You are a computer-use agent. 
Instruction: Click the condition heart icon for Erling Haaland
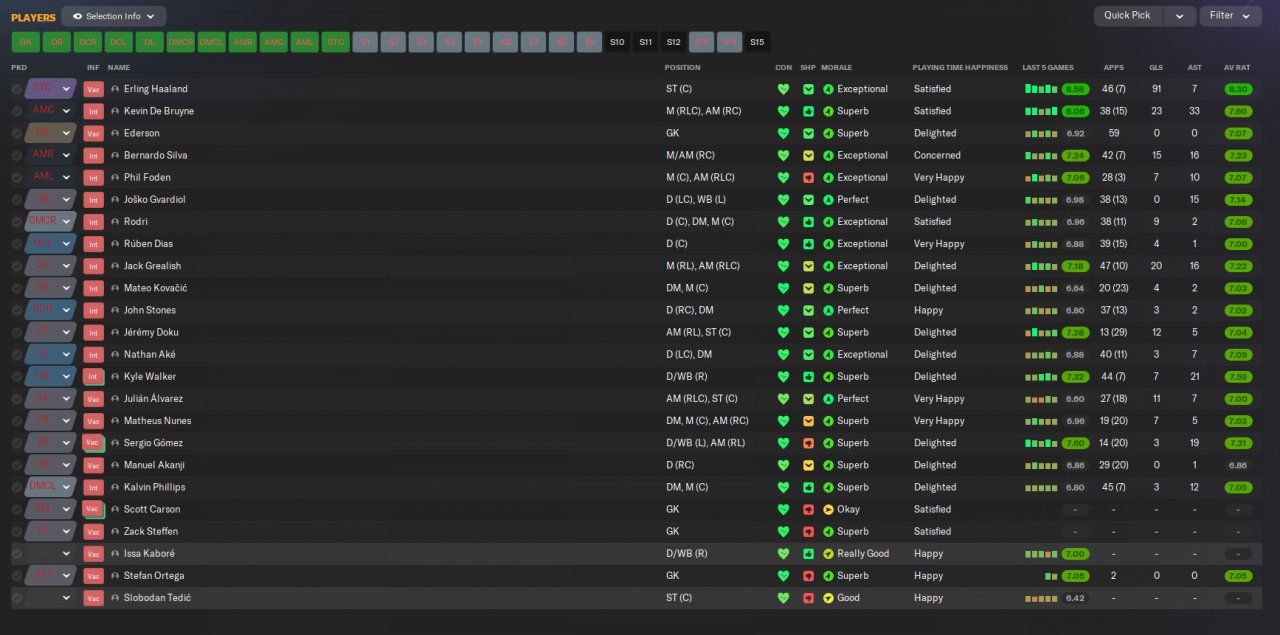tap(783, 89)
